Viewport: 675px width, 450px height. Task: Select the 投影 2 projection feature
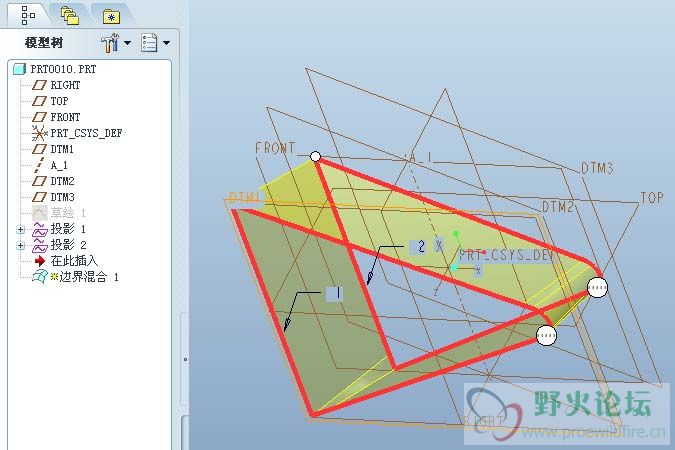68,245
